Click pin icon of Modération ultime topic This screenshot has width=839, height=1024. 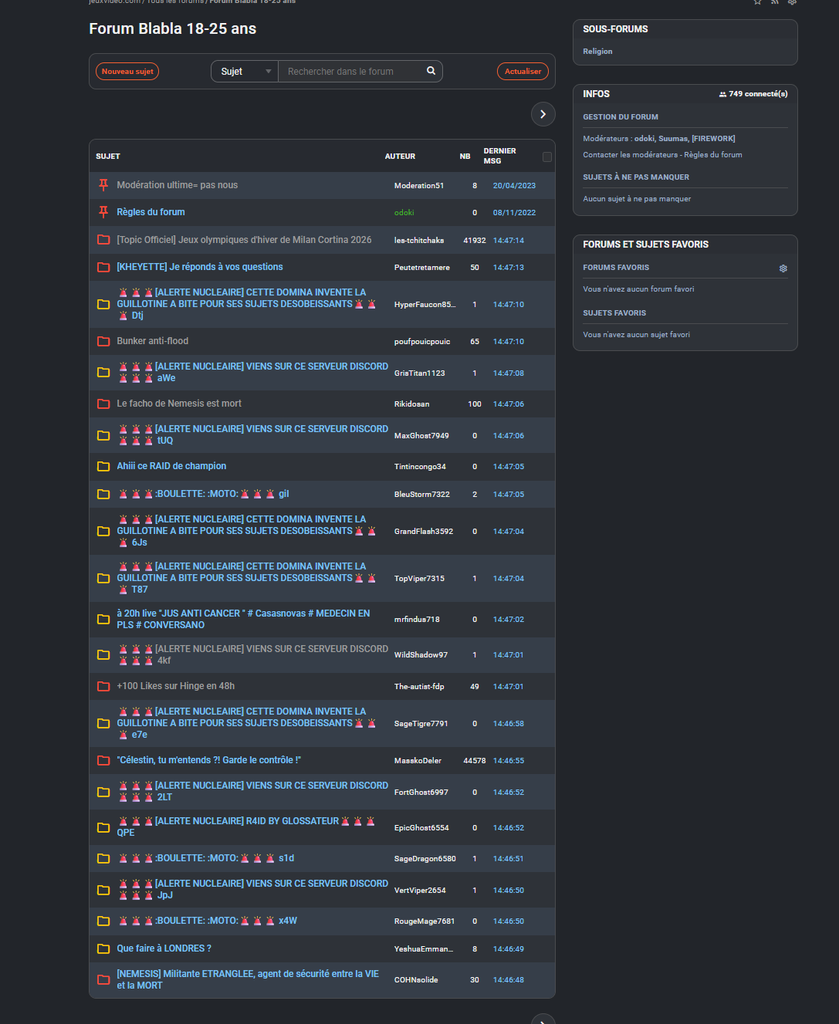click(103, 185)
